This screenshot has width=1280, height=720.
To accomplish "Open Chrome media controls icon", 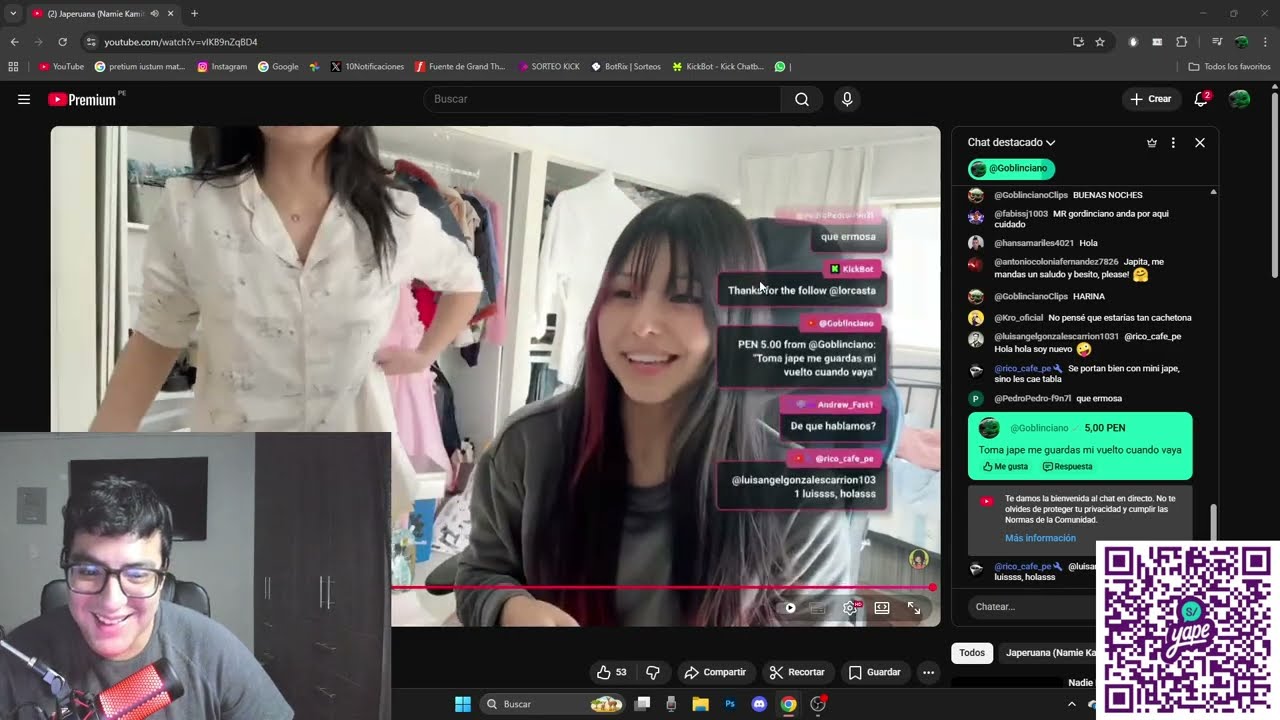I will (1217, 42).
